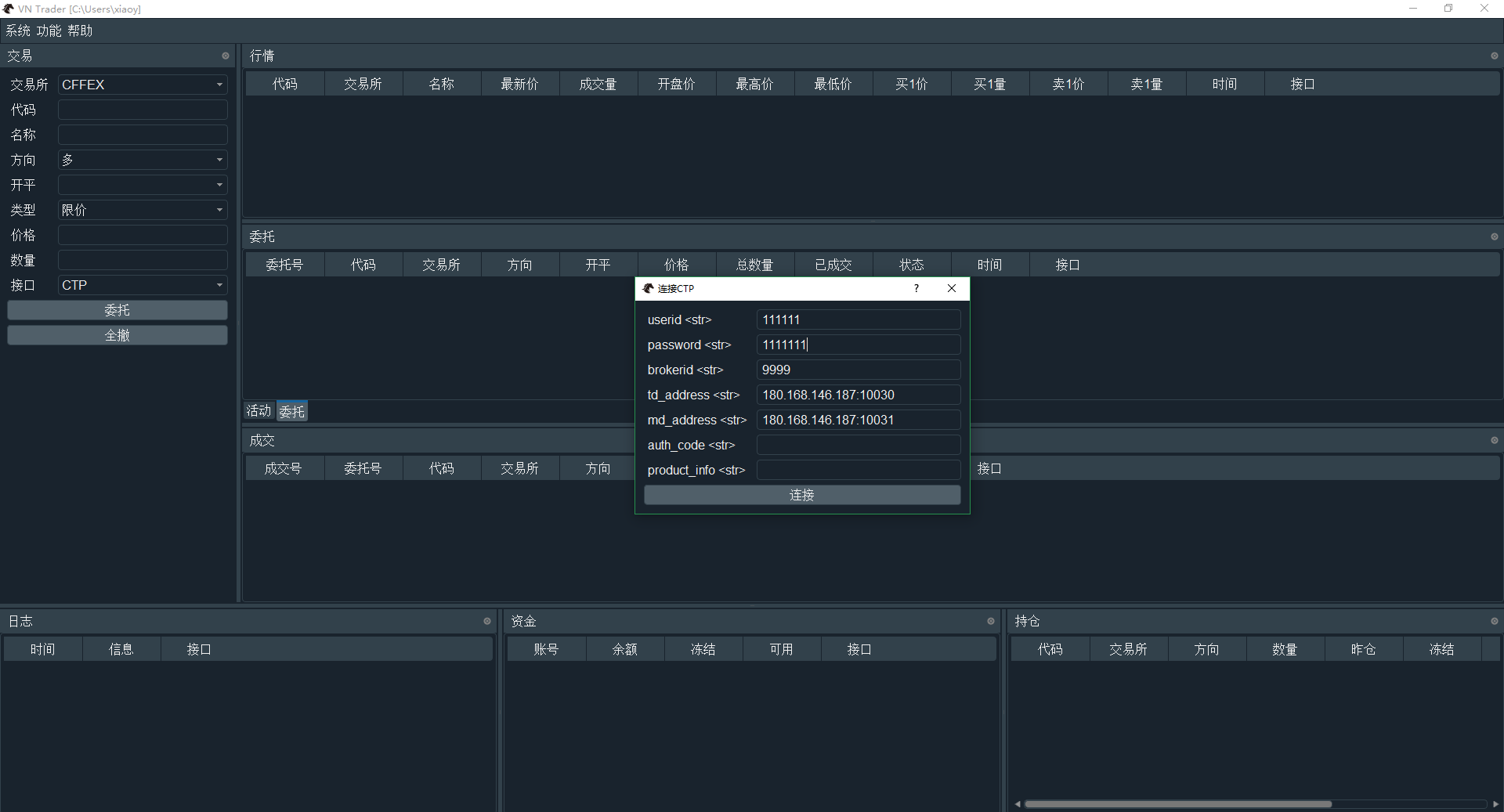Viewport: 1504px width, 812px height.
Task: Click float button on 交易 panel
Action: (226, 56)
